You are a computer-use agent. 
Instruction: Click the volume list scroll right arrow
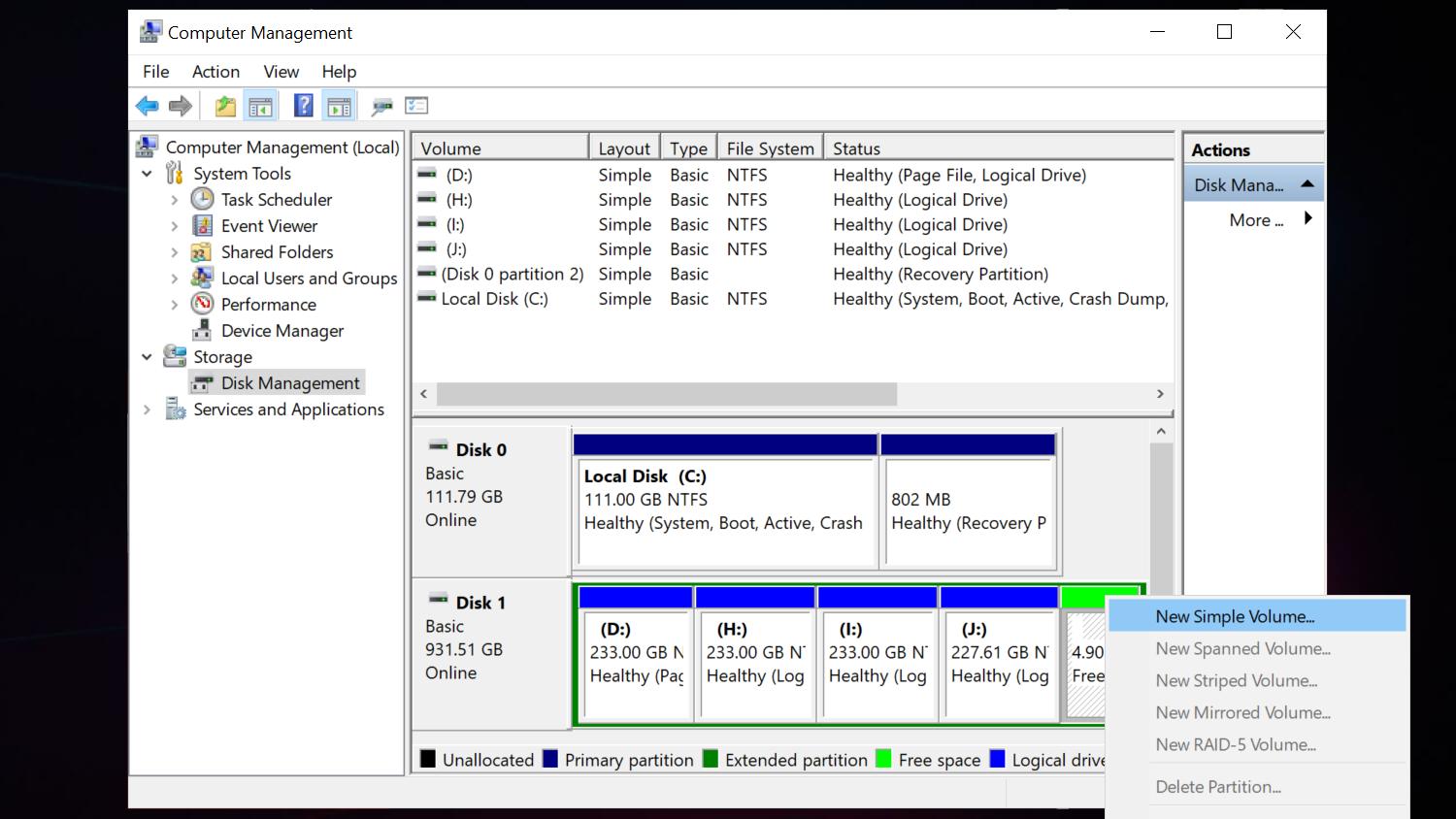coord(1160,394)
